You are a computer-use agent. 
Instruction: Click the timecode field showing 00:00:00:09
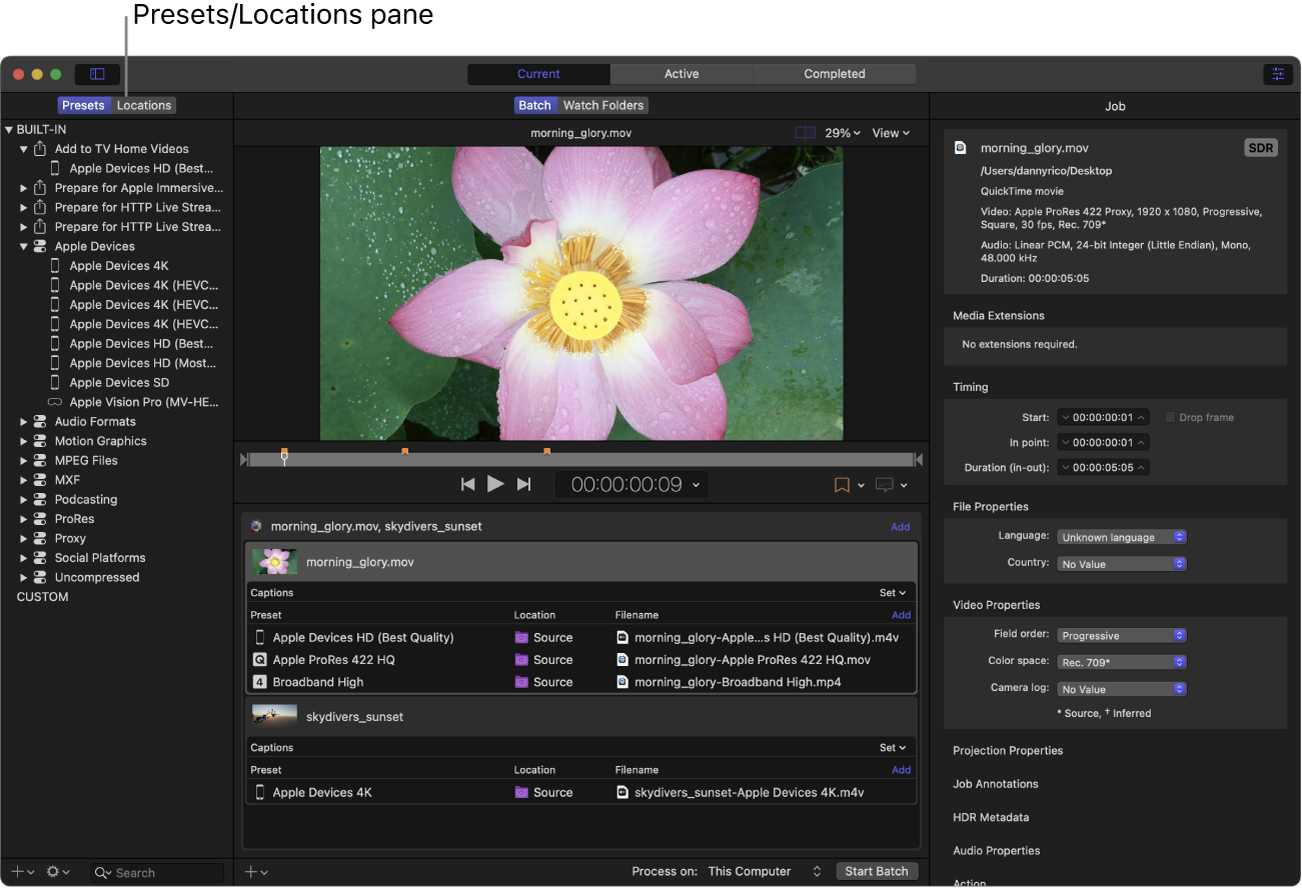click(625, 484)
